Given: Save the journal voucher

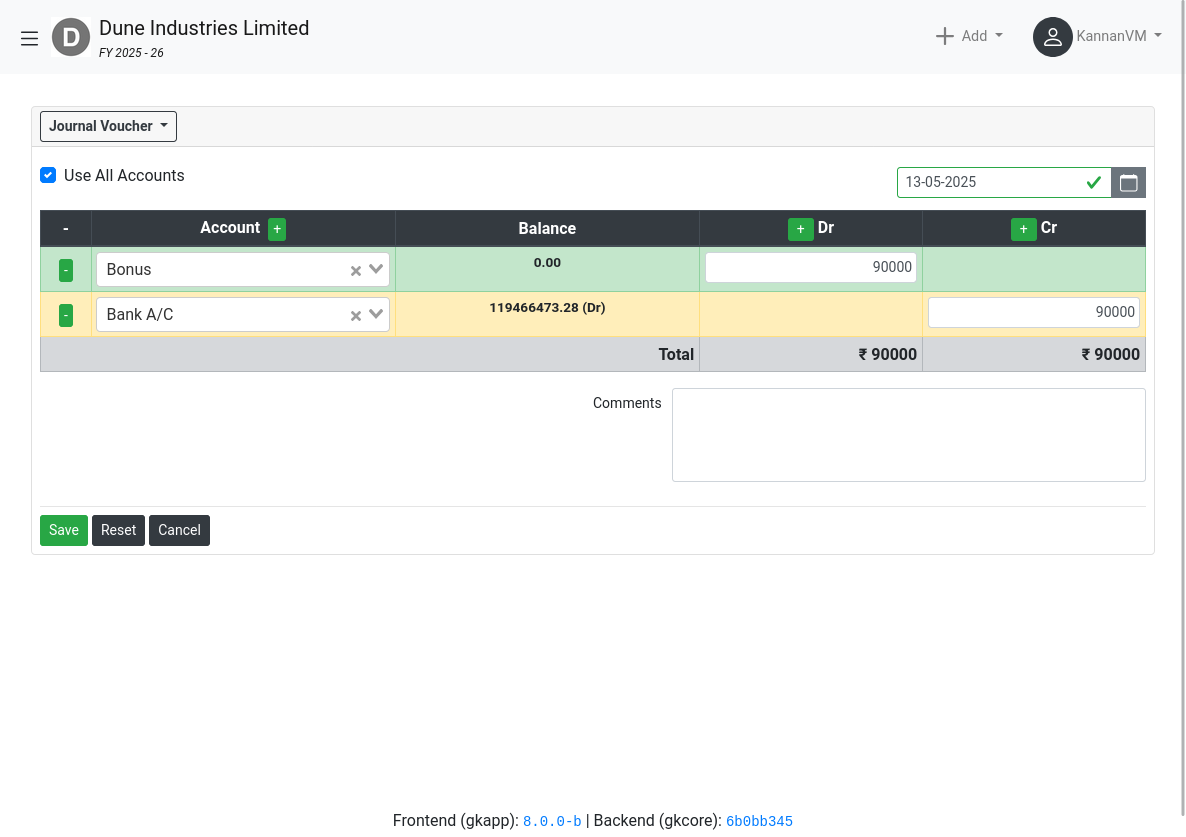Looking at the screenshot, I should 64,530.
